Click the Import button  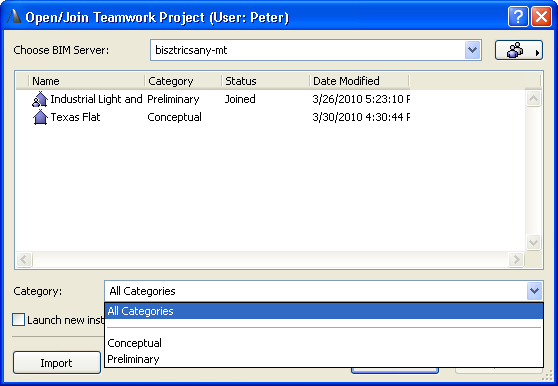point(57,363)
